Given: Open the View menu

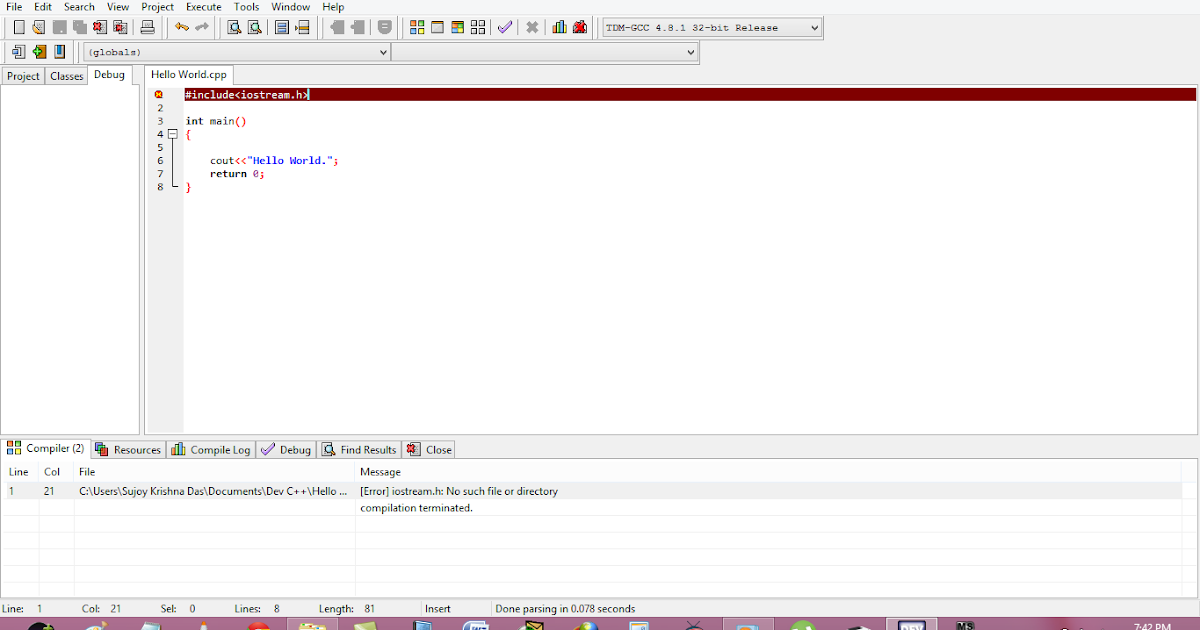Looking at the screenshot, I should click(x=118, y=7).
